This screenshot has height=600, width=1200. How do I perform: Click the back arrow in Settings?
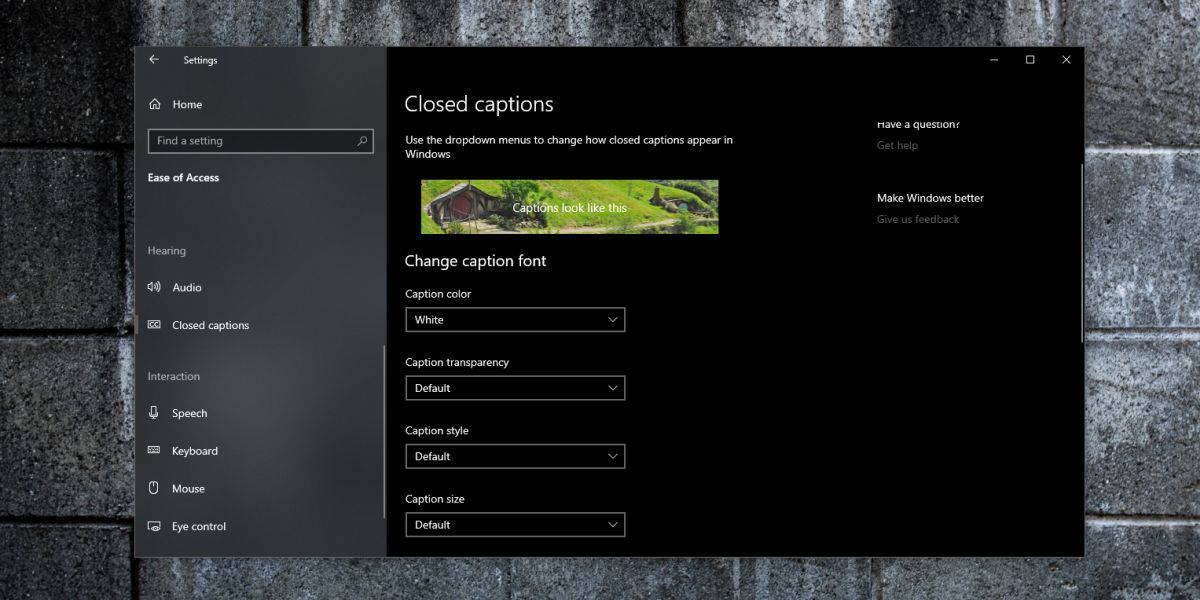tap(154, 60)
